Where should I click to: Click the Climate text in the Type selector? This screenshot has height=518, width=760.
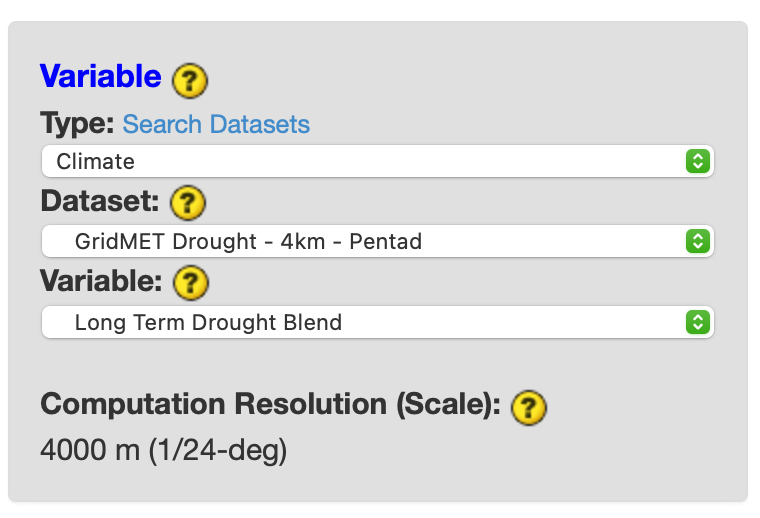point(96,161)
